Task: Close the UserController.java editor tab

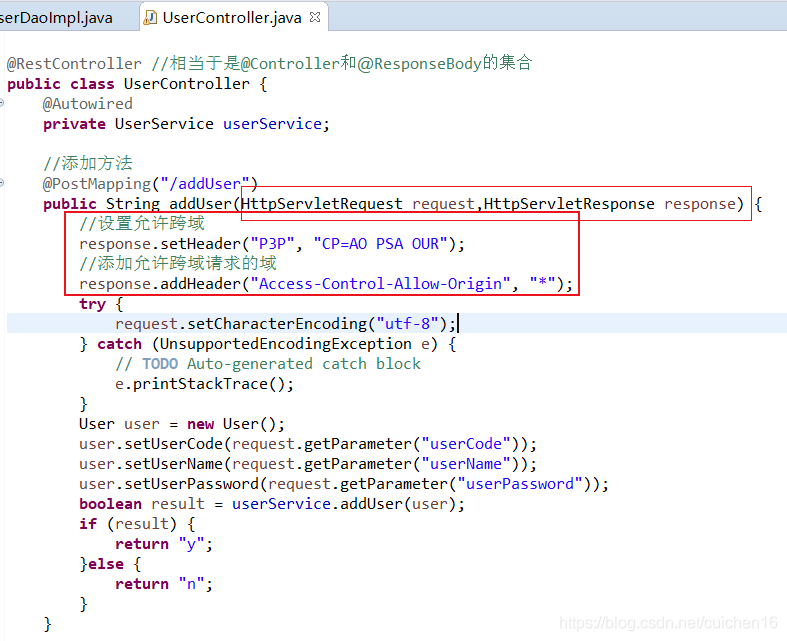Action: click(x=315, y=17)
